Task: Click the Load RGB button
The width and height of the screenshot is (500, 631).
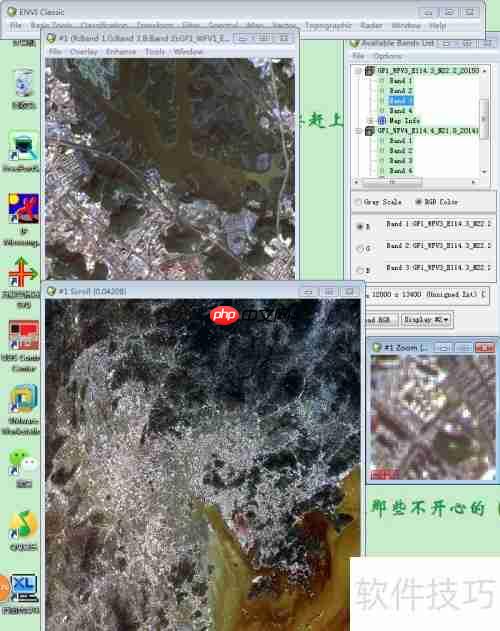Action: 381,320
